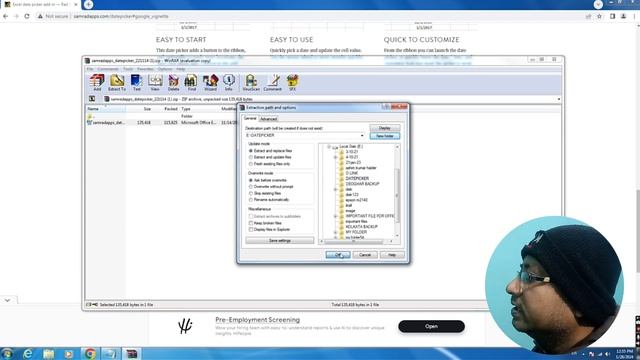Expand the 'dak' folder node
Viewport: 640px width, 360px height.
coord(336,189)
